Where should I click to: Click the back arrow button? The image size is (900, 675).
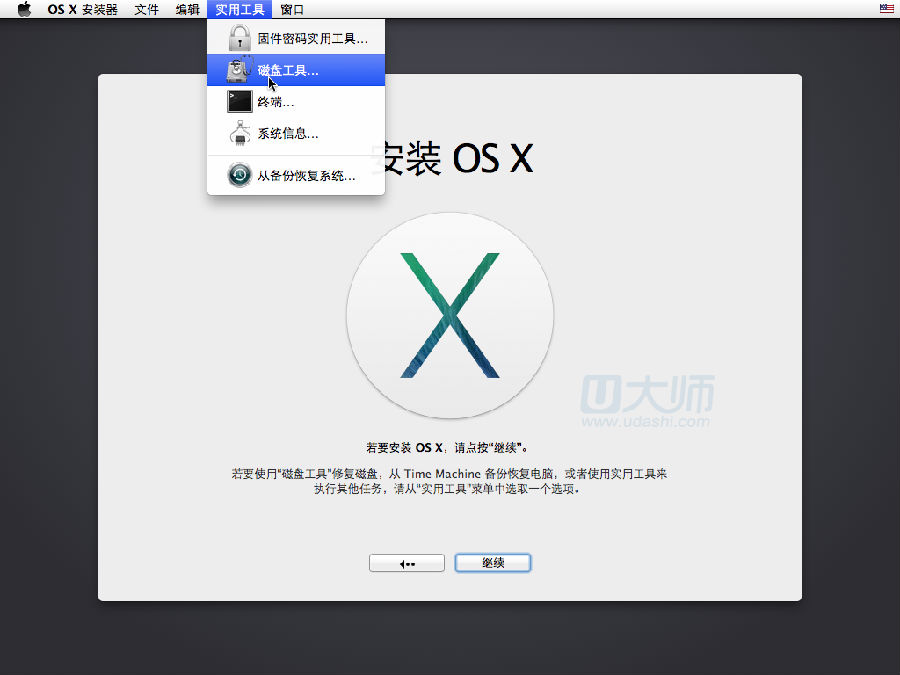(x=407, y=563)
